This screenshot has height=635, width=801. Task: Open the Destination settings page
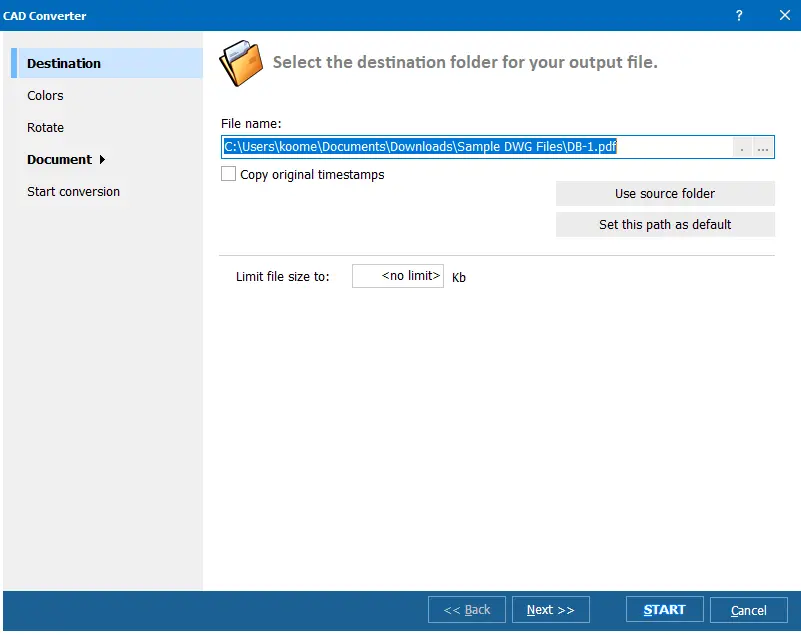[x=107, y=63]
